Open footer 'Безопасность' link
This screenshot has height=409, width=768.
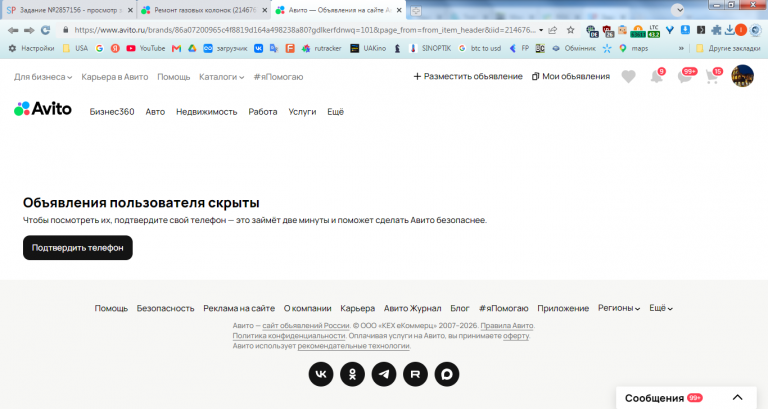point(166,308)
